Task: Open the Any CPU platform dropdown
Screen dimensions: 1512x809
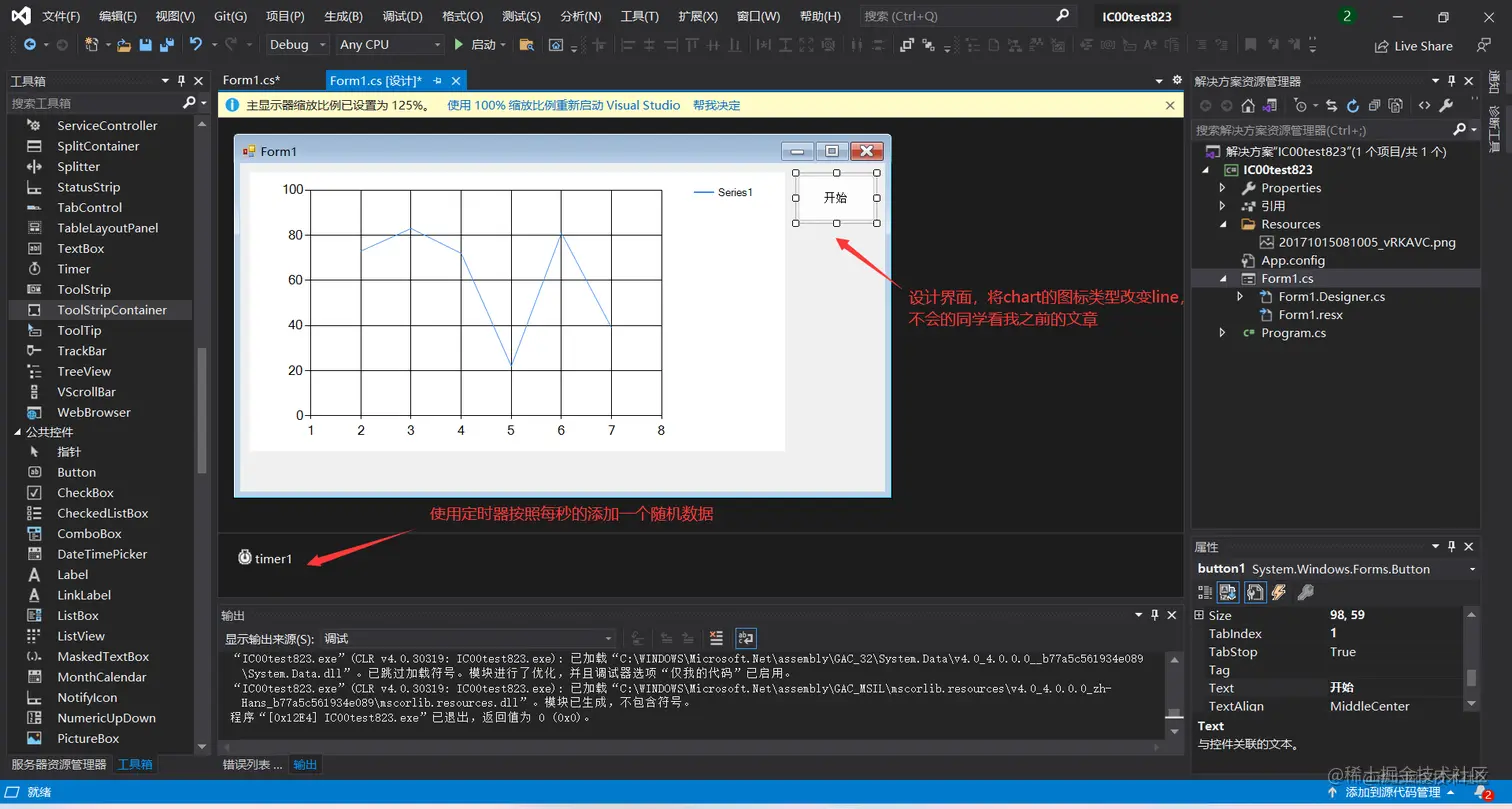Action: 390,45
